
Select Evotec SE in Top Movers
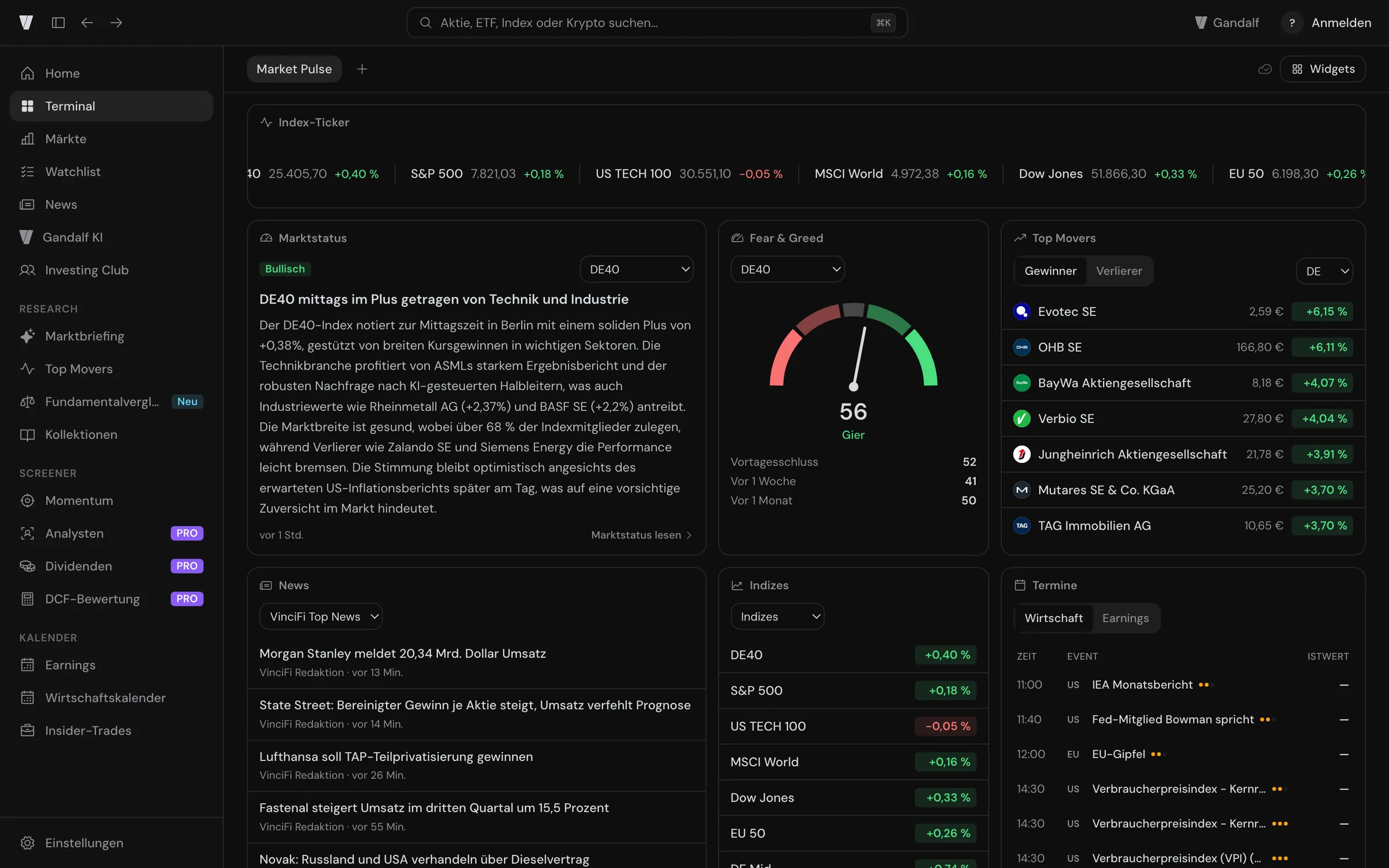1183,312
